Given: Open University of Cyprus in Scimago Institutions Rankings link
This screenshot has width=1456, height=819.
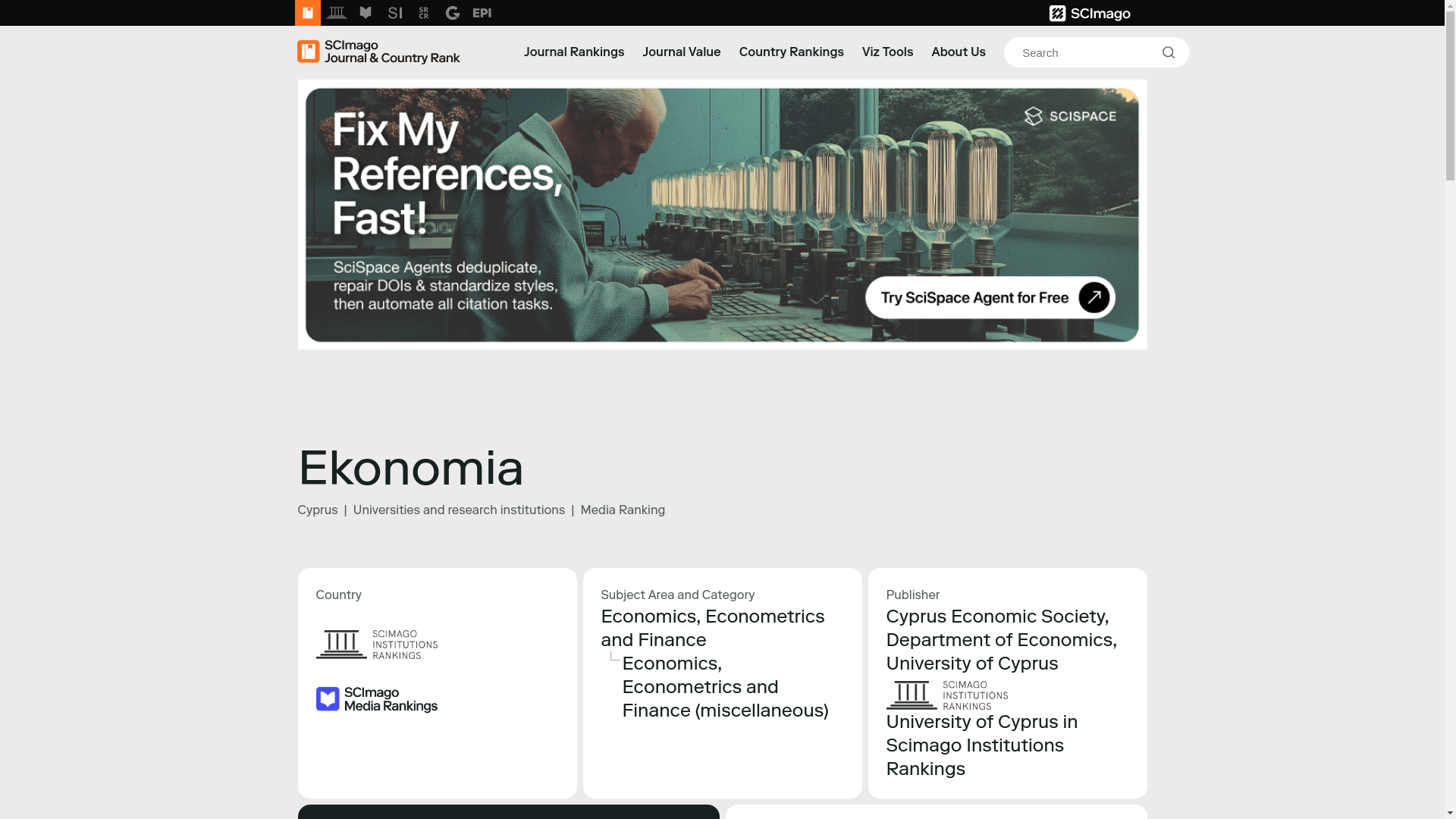Looking at the screenshot, I should coord(981,745).
